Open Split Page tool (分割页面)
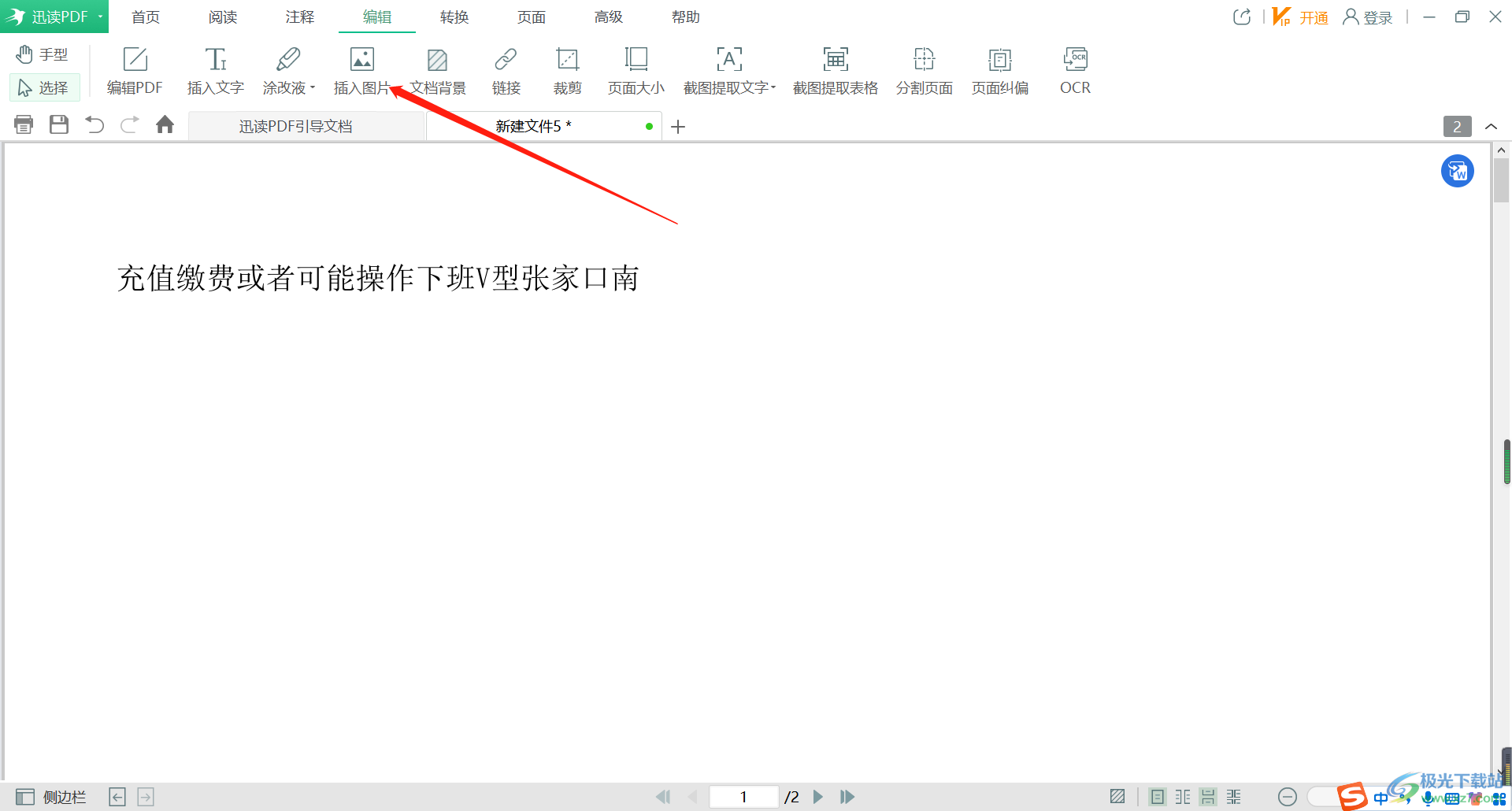The width and height of the screenshot is (1512, 811). 925,71
